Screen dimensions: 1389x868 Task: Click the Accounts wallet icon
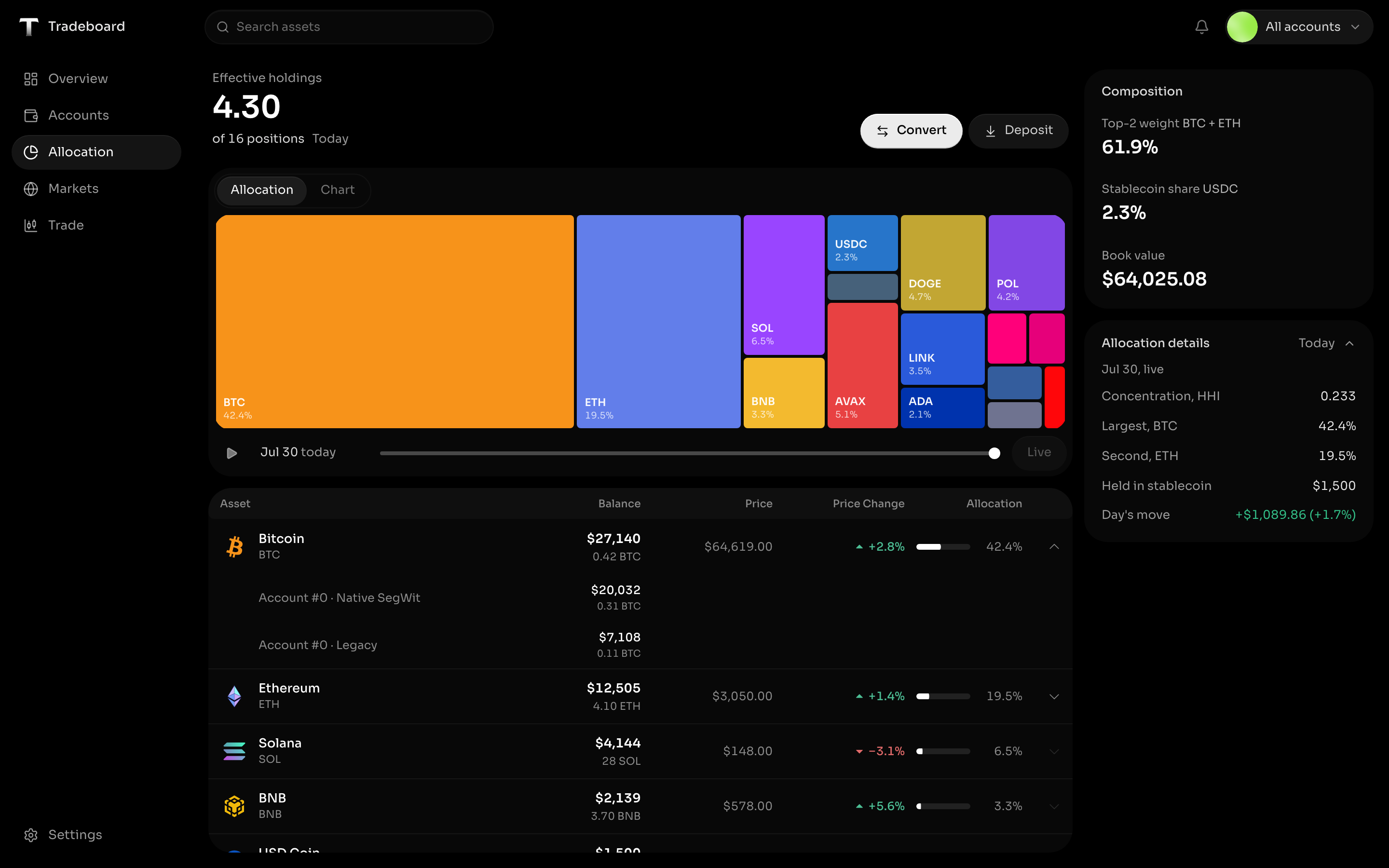(31, 115)
